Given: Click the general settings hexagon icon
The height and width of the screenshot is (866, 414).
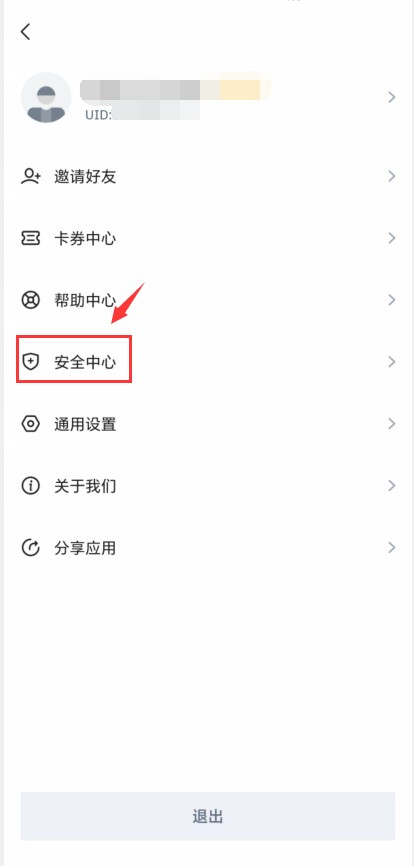Looking at the screenshot, I should pos(30,424).
